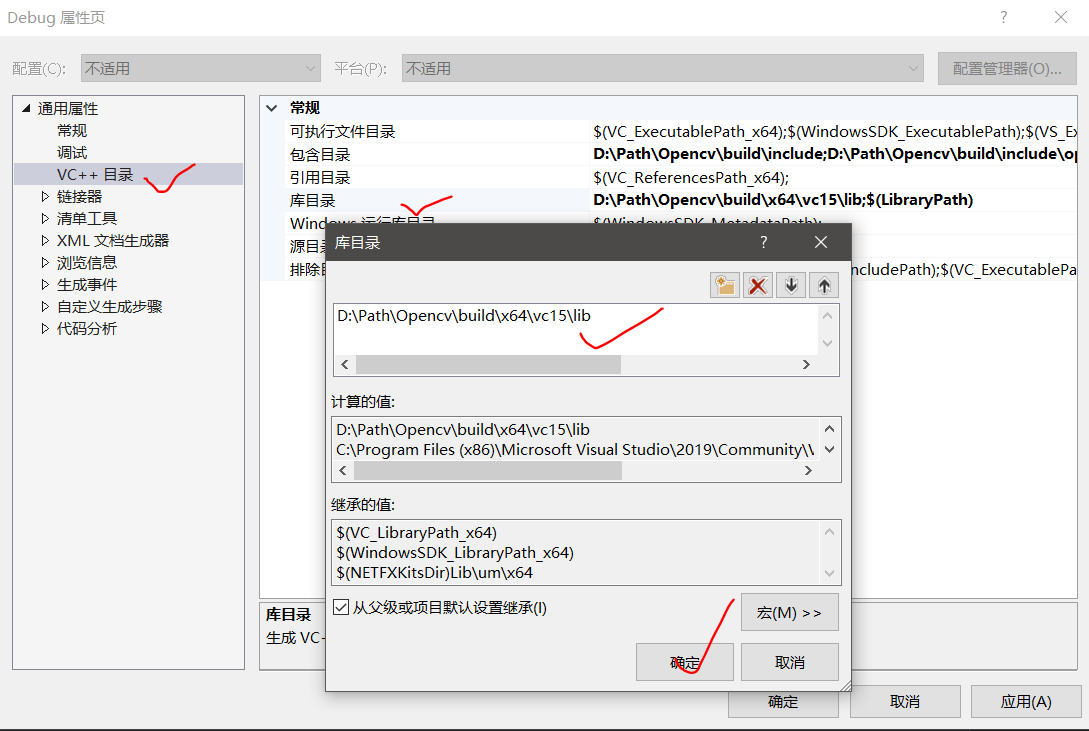
Task: Click 取消 in the Debug 属性页 window
Action: pos(905,702)
